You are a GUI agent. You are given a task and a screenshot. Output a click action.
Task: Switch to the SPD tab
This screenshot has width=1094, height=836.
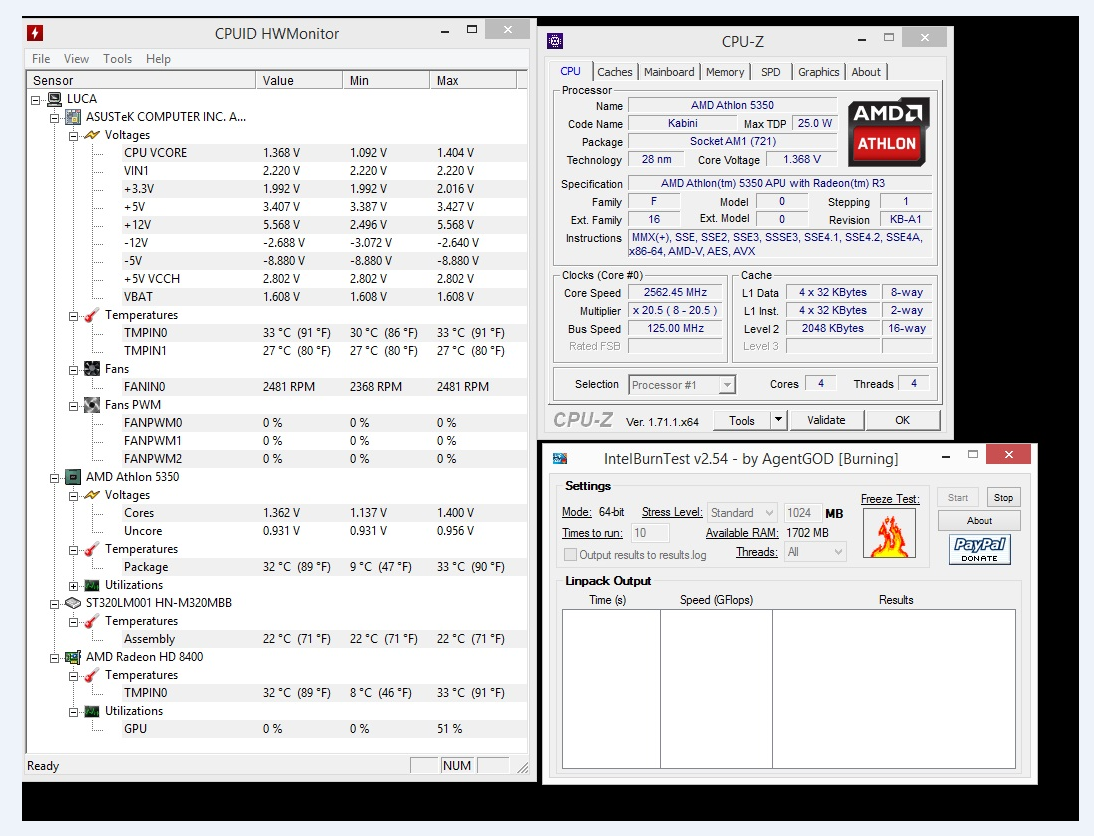coord(771,72)
